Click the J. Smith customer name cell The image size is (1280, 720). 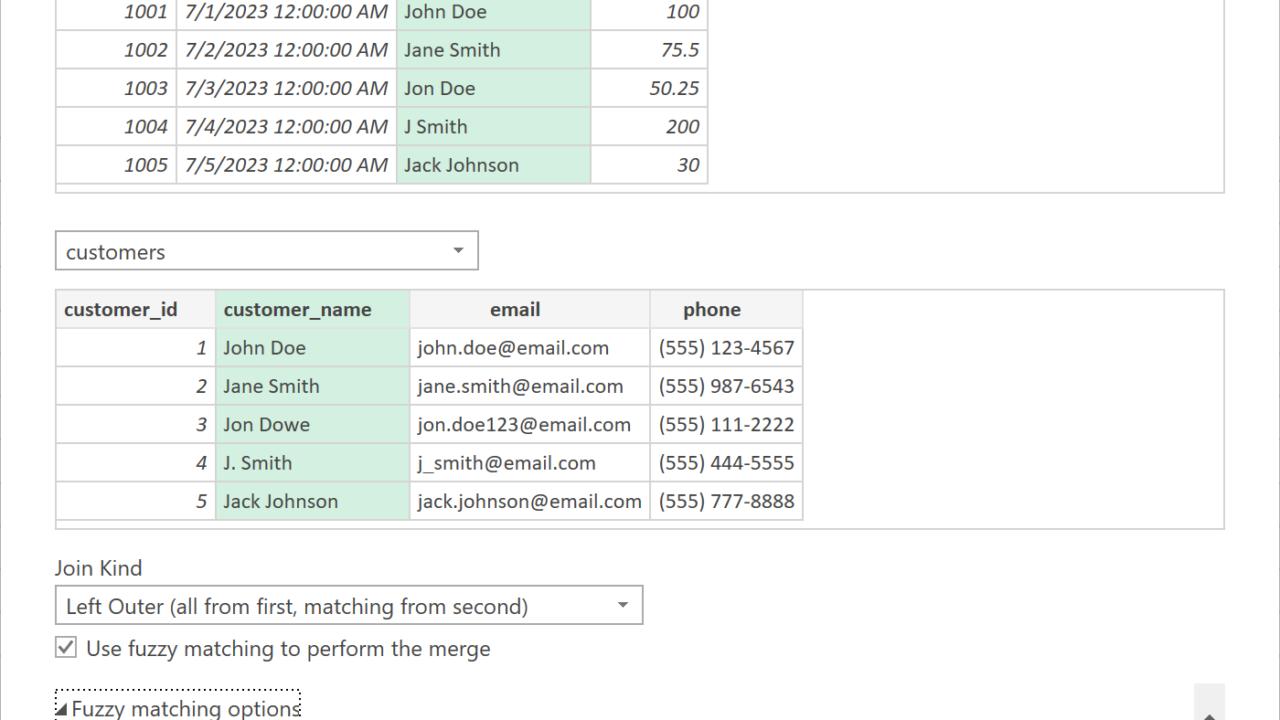click(312, 463)
